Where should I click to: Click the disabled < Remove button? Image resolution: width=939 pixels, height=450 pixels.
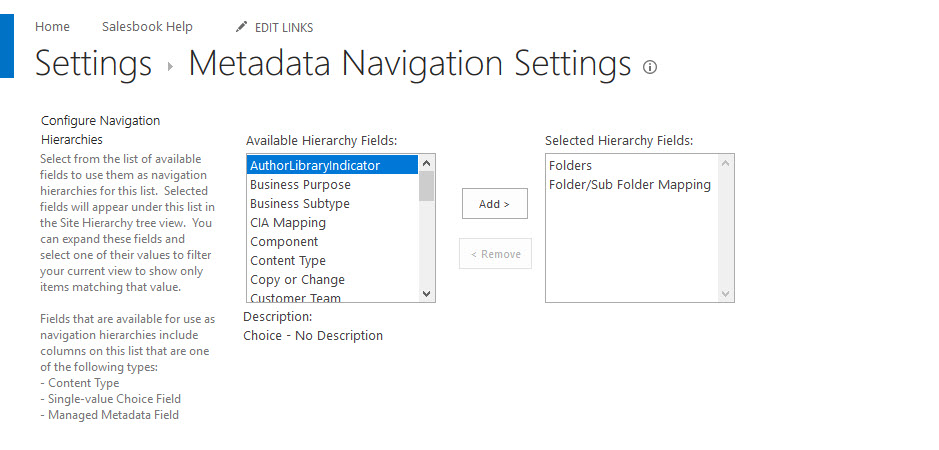click(495, 254)
